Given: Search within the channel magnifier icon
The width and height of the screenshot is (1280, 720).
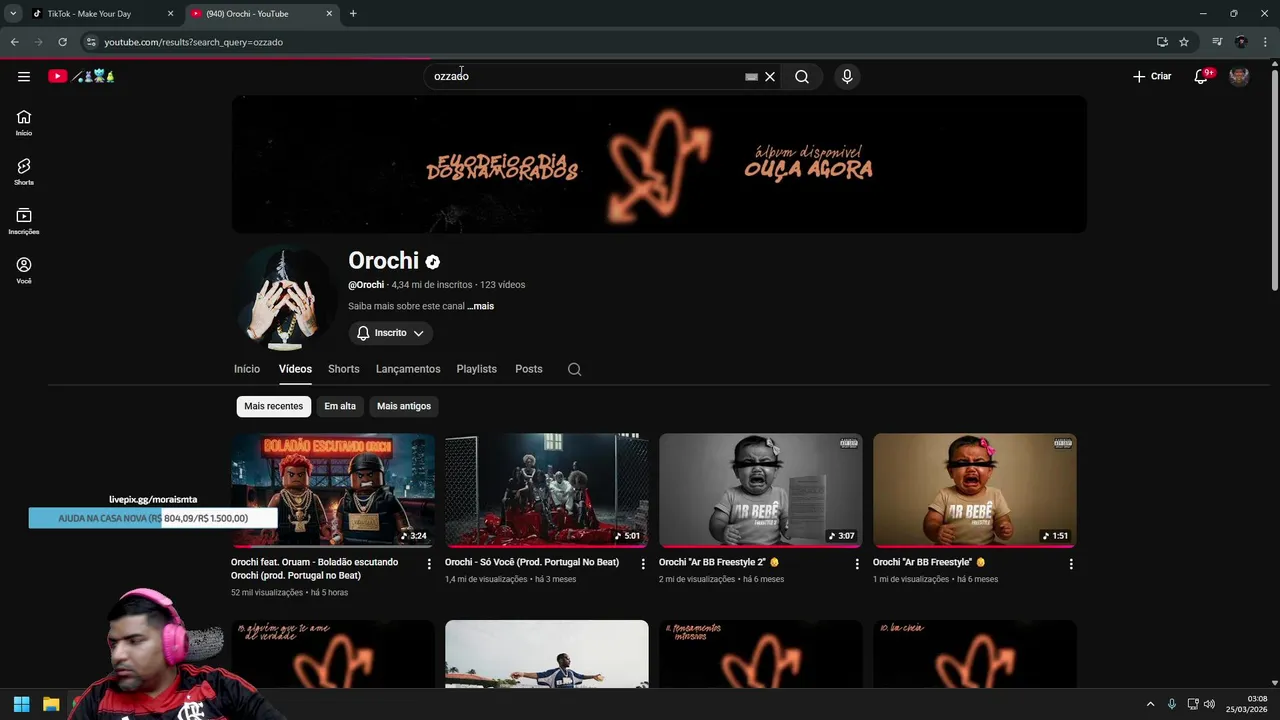Looking at the screenshot, I should 575,369.
